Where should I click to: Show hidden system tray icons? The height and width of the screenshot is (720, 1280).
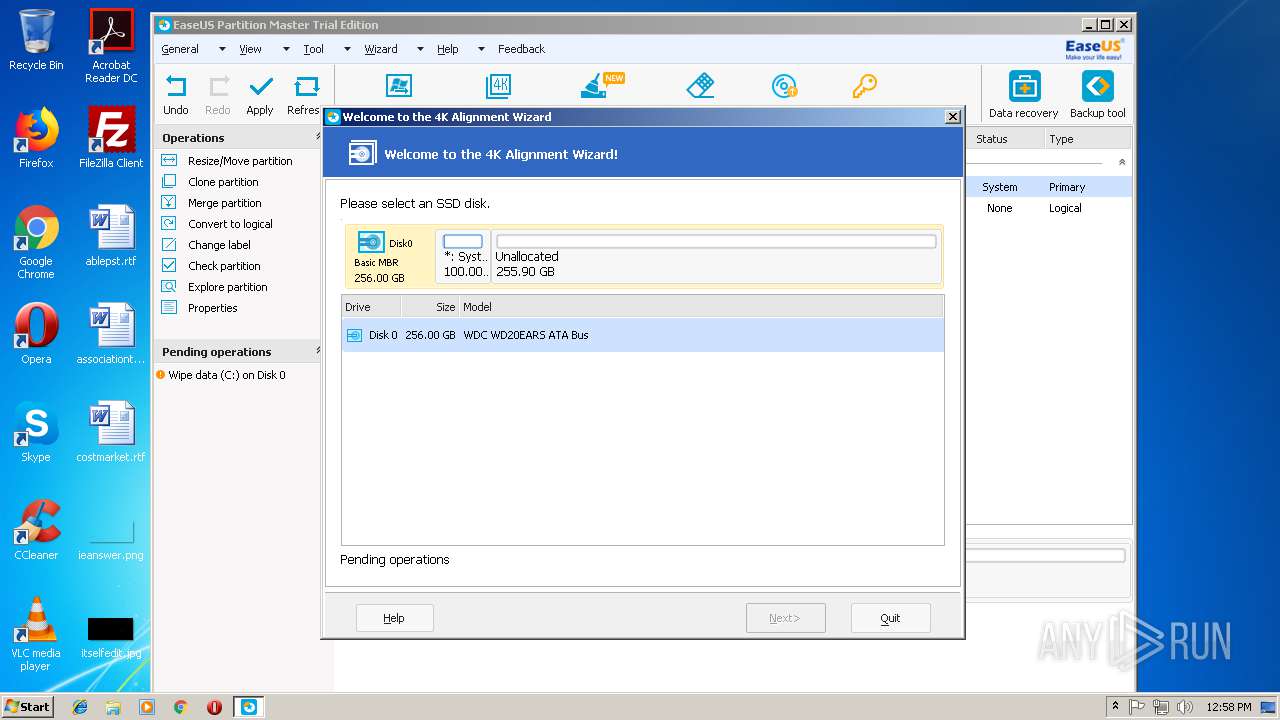tap(1116, 706)
